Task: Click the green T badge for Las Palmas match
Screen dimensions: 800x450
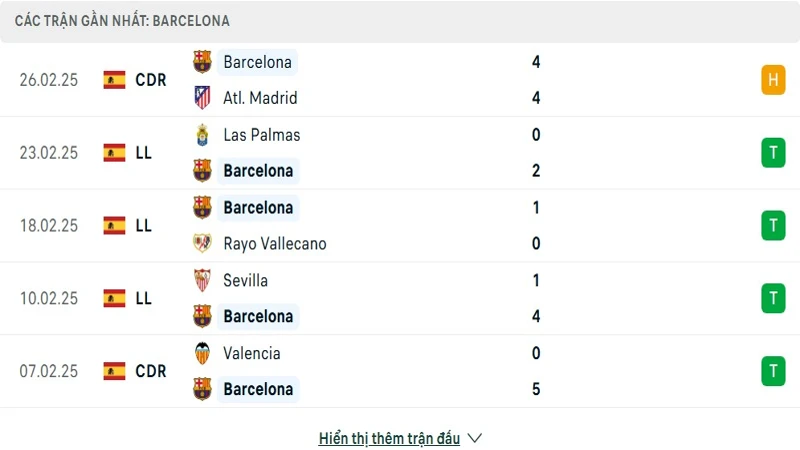Action: coord(772,153)
